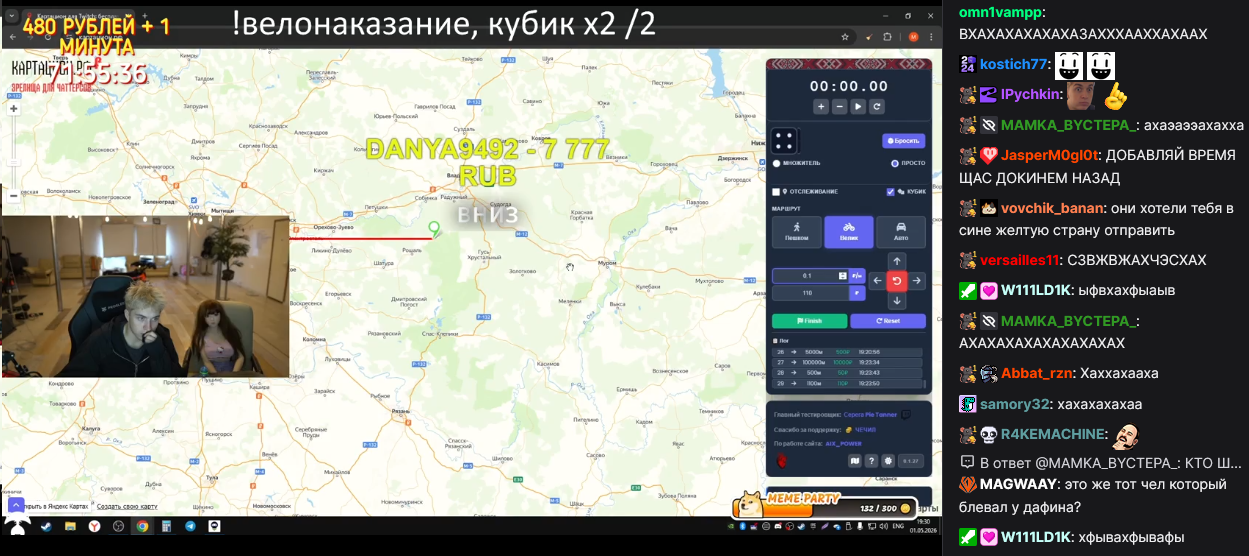Click the purple Reset button
Image resolution: width=1249 pixels, height=556 pixels.
[x=888, y=321]
